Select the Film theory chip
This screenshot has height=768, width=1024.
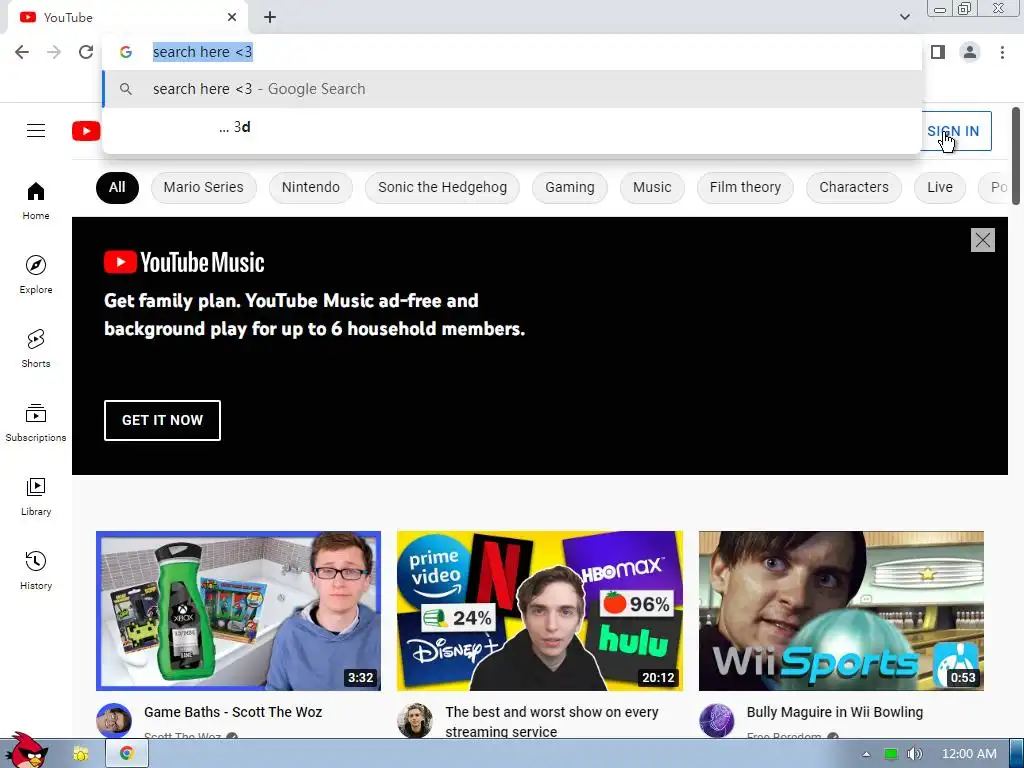click(745, 187)
